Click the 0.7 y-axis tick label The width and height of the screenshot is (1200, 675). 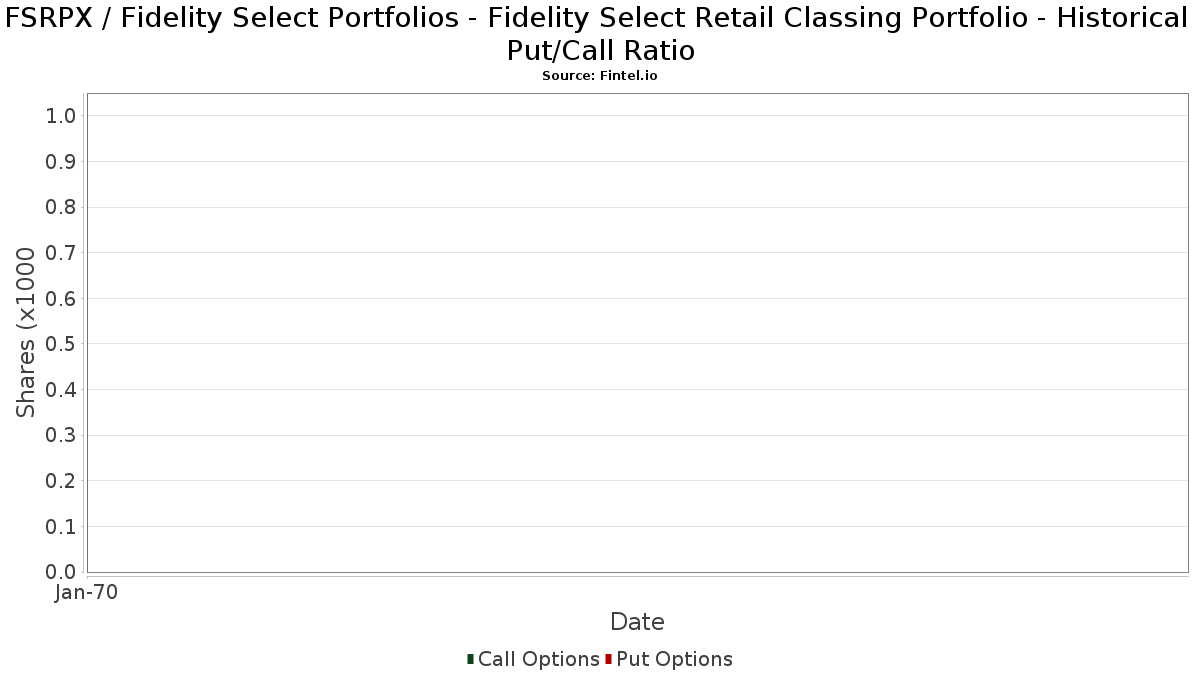click(61, 253)
